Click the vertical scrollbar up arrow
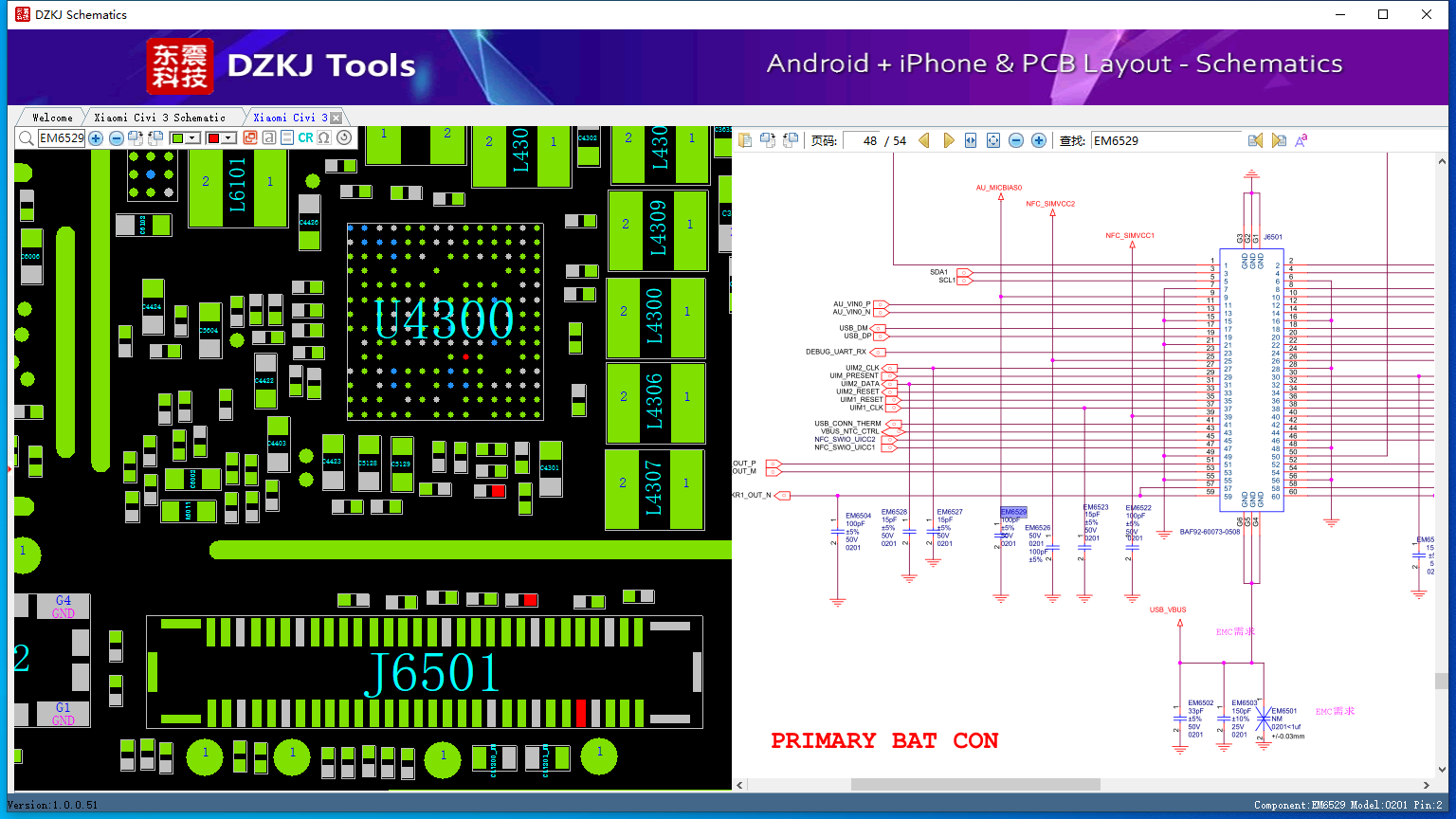The image size is (1456, 819). pyautogui.click(x=1443, y=161)
